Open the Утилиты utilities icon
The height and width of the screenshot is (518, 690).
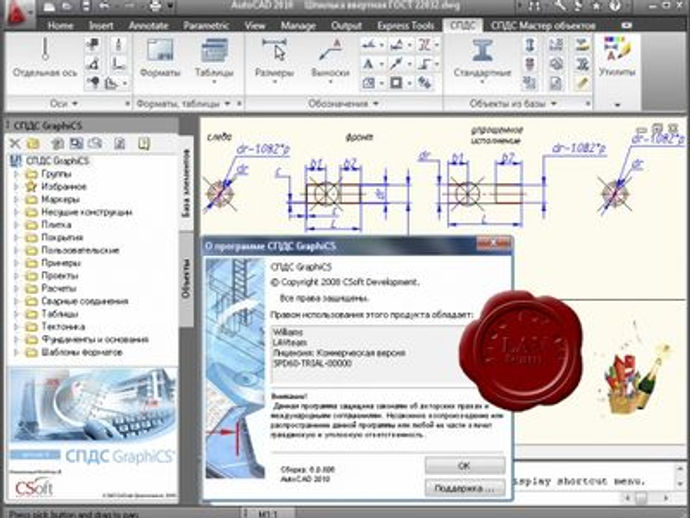coord(617,56)
